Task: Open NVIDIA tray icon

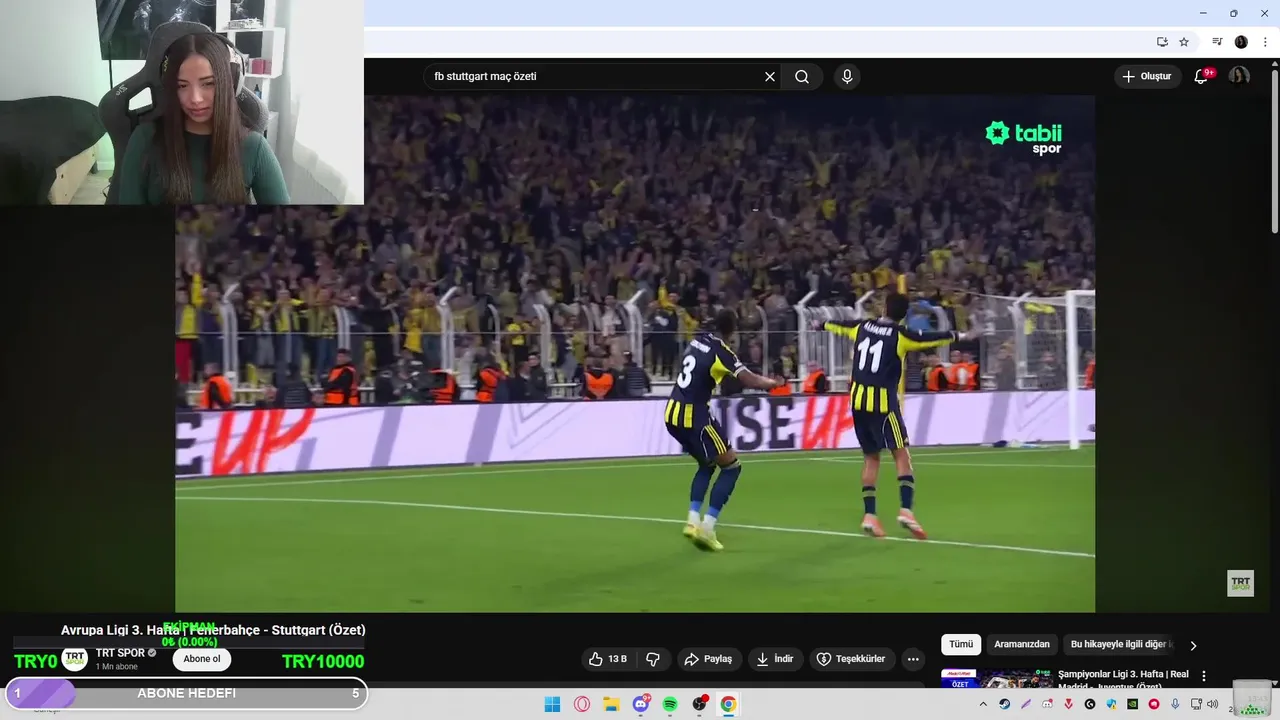Action: tap(1133, 704)
